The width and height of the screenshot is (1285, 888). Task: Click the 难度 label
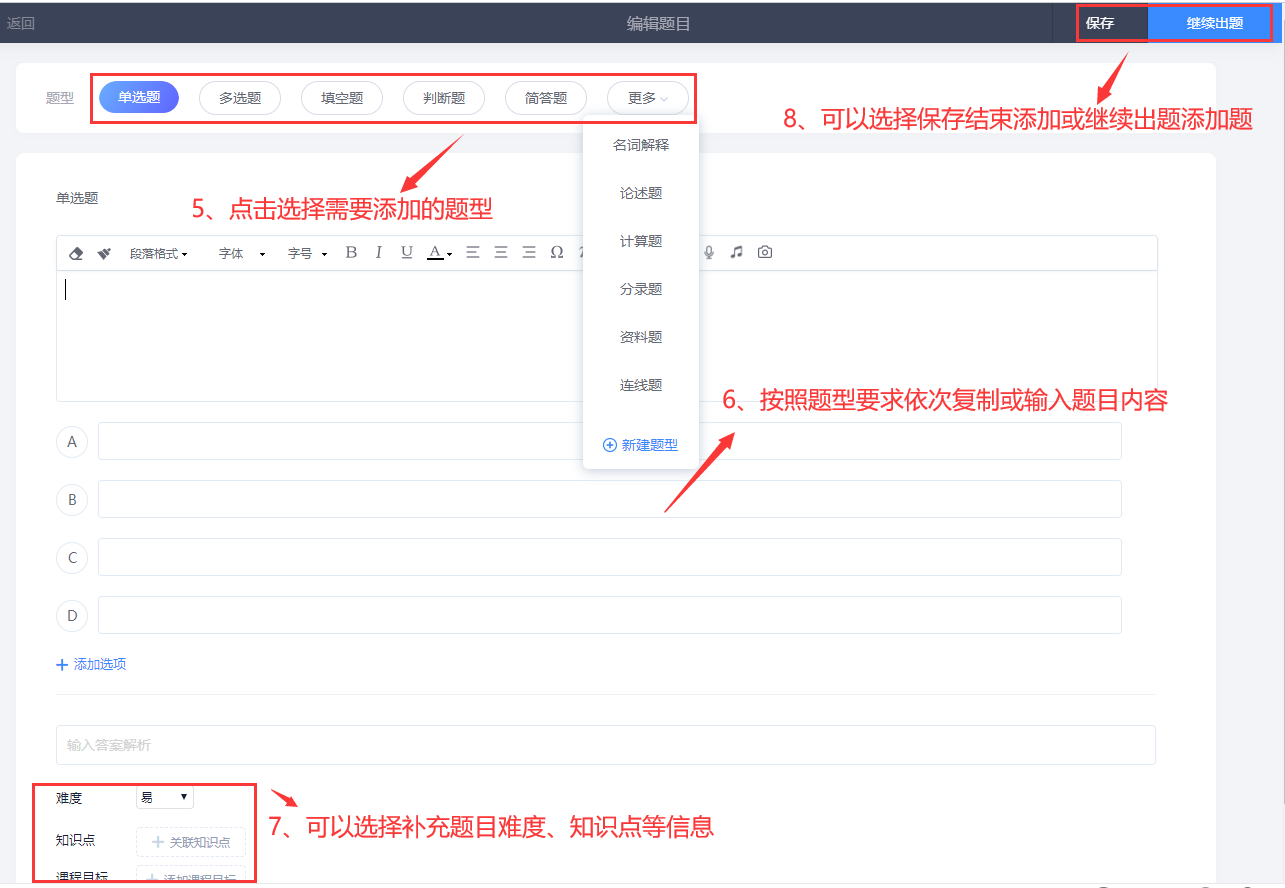click(x=69, y=798)
